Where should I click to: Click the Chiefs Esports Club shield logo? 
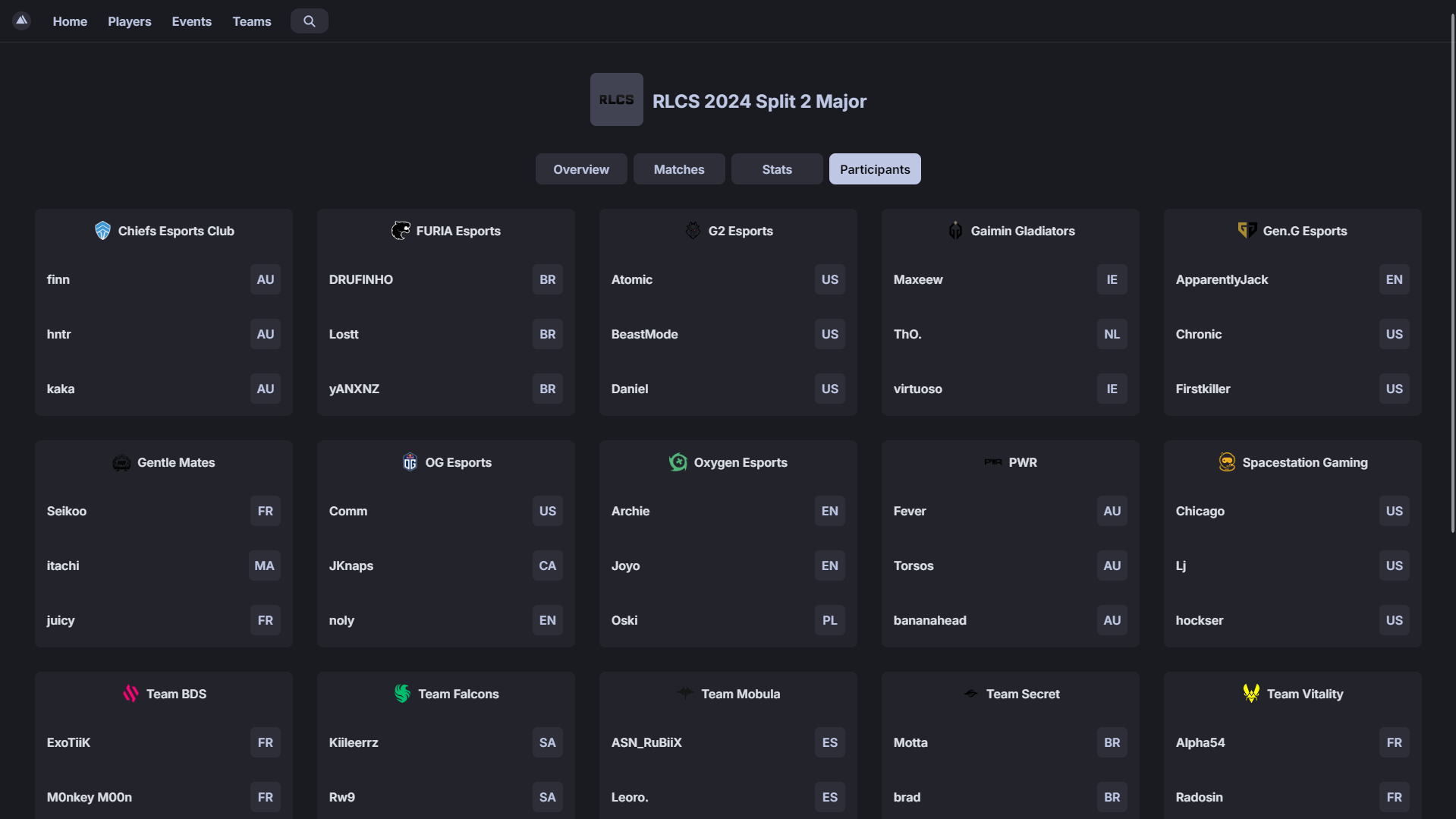click(x=102, y=231)
